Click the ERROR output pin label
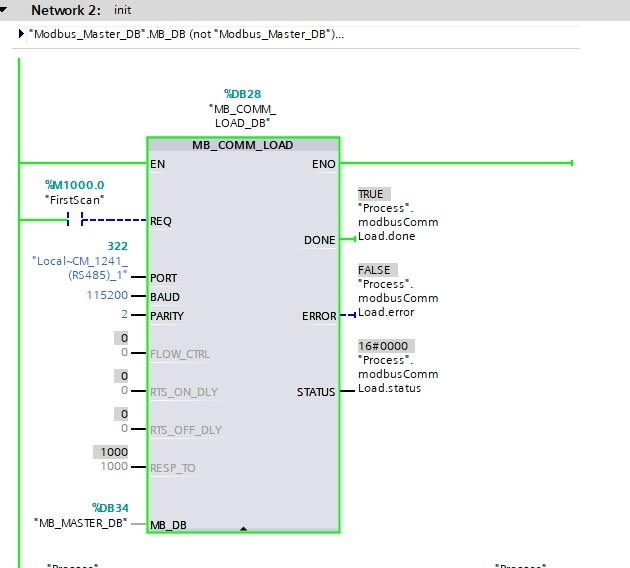The image size is (630, 568). tap(319, 316)
